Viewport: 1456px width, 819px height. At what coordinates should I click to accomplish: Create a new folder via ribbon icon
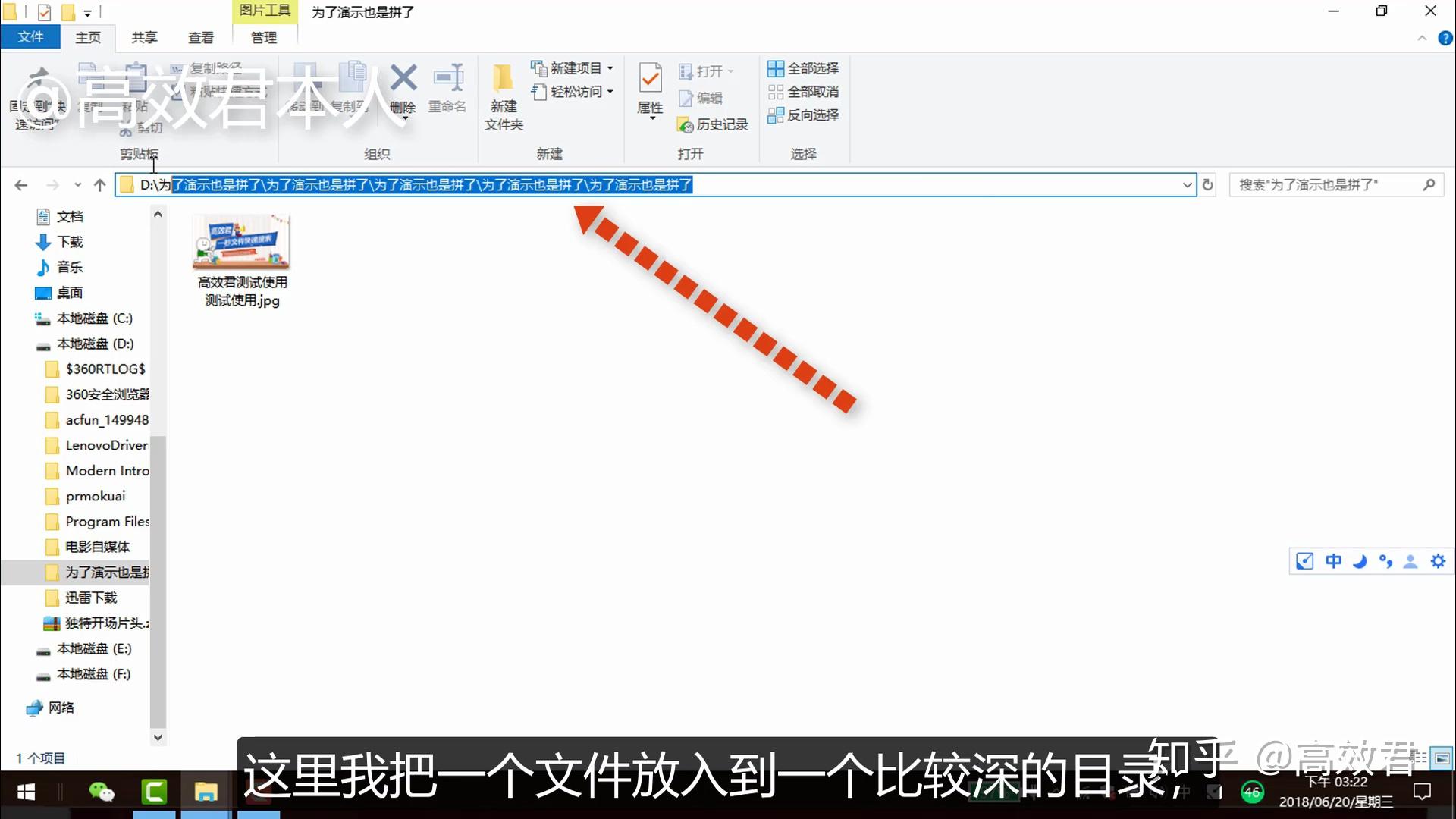click(503, 78)
